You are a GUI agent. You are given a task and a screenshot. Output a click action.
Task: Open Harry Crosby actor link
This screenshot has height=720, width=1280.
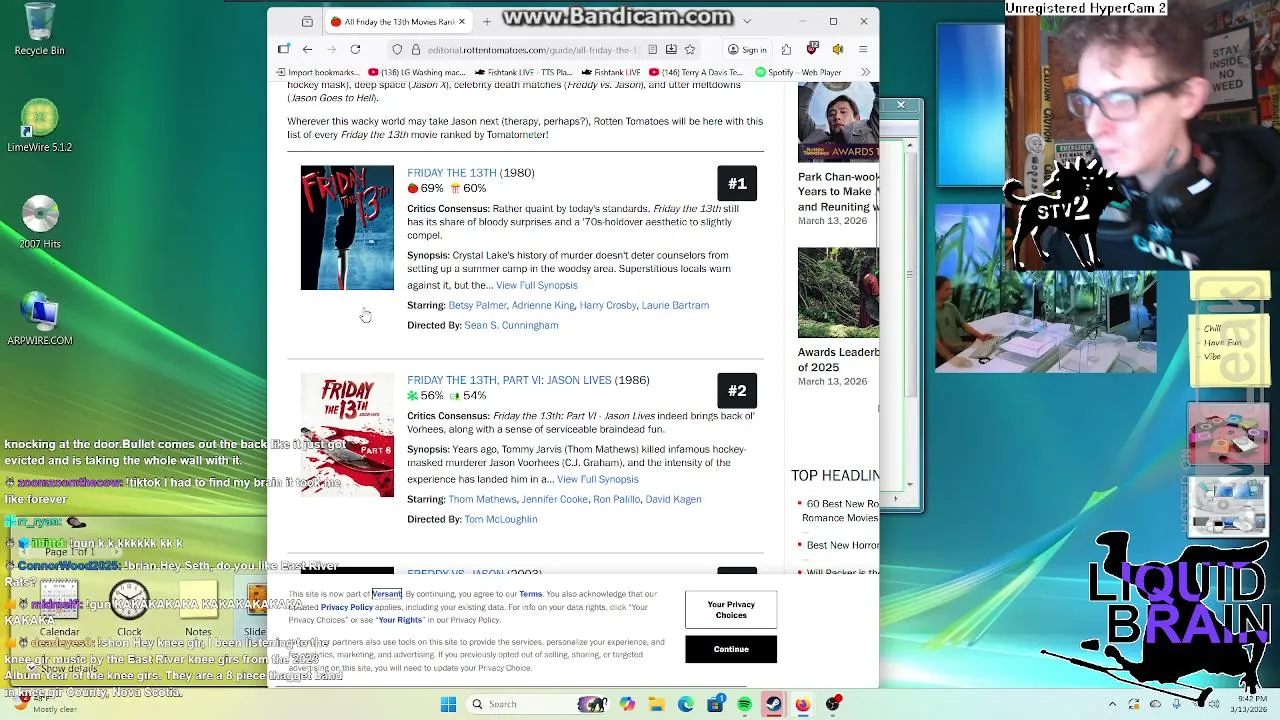click(608, 305)
